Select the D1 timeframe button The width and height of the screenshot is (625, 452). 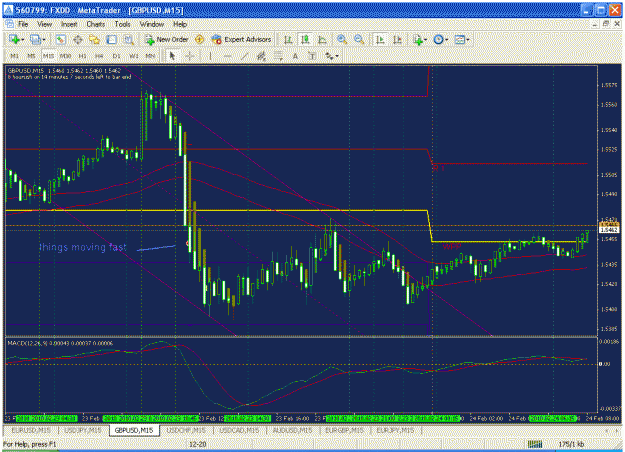[116, 56]
